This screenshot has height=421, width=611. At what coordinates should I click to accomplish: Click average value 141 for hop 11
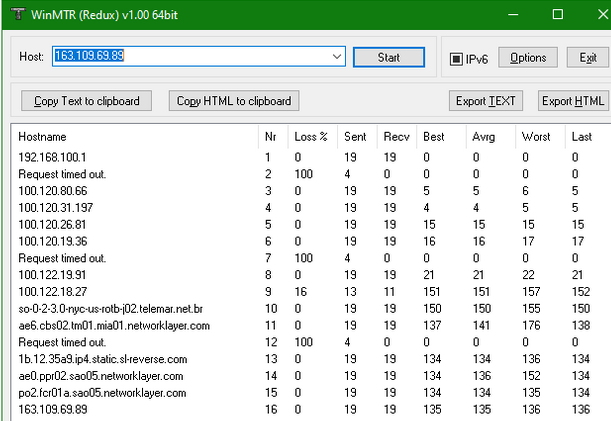click(x=482, y=325)
